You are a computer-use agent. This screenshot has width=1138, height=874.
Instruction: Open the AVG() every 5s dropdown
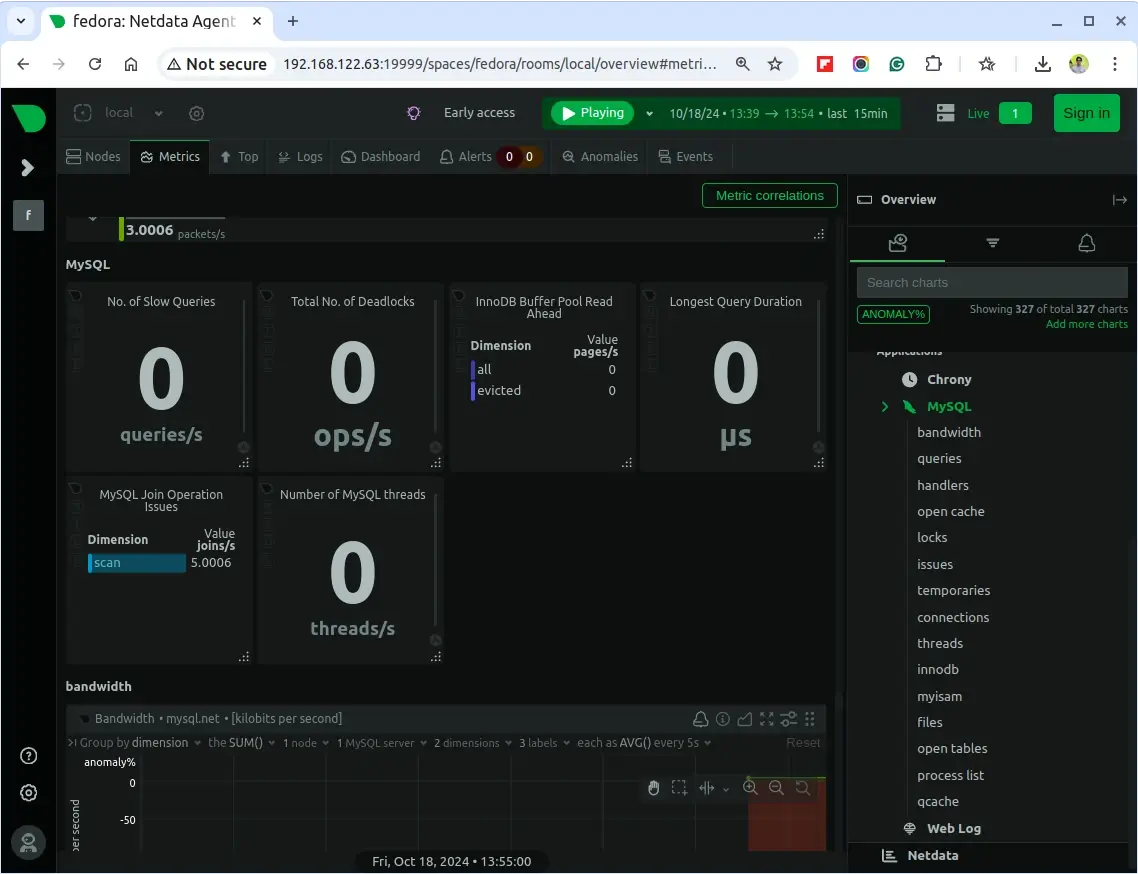tap(644, 743)
